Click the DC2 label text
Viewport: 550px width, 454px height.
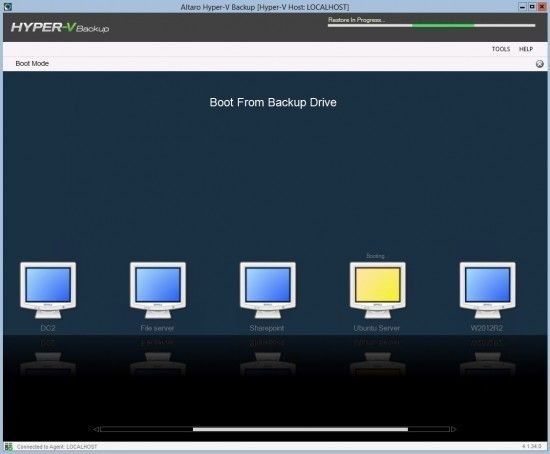point(48,328)
